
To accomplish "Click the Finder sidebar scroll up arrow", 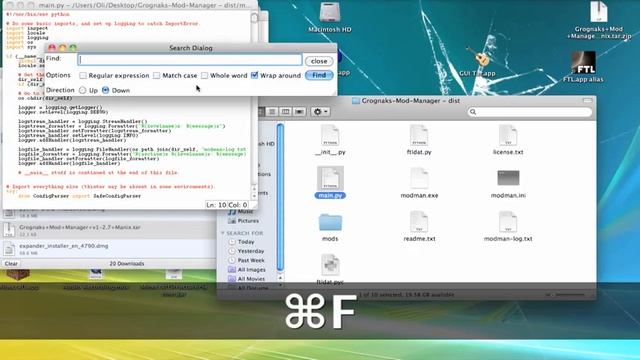I will click(280, 278).
